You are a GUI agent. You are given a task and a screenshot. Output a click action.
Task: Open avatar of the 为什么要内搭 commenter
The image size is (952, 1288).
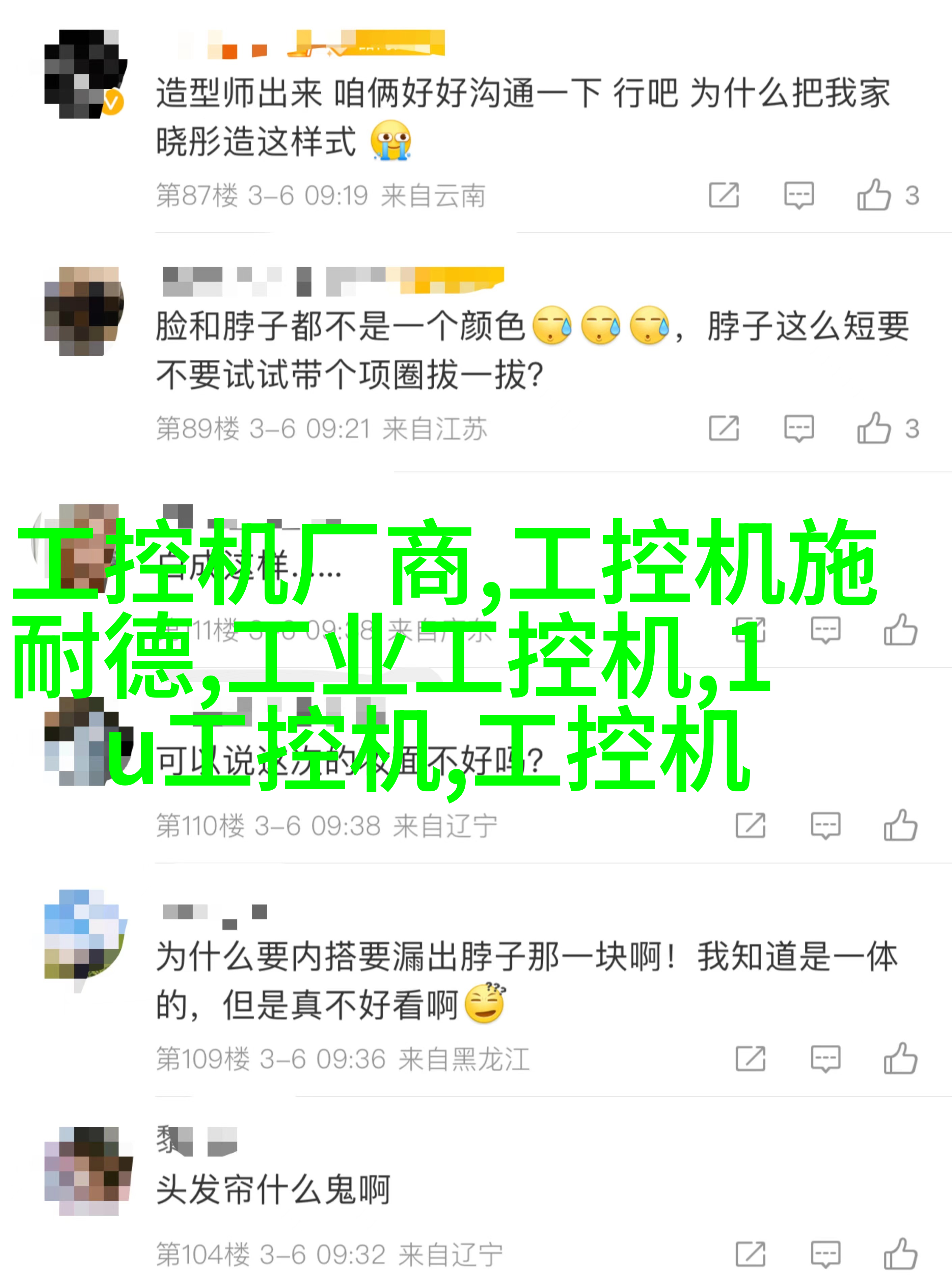pos(85,934)
